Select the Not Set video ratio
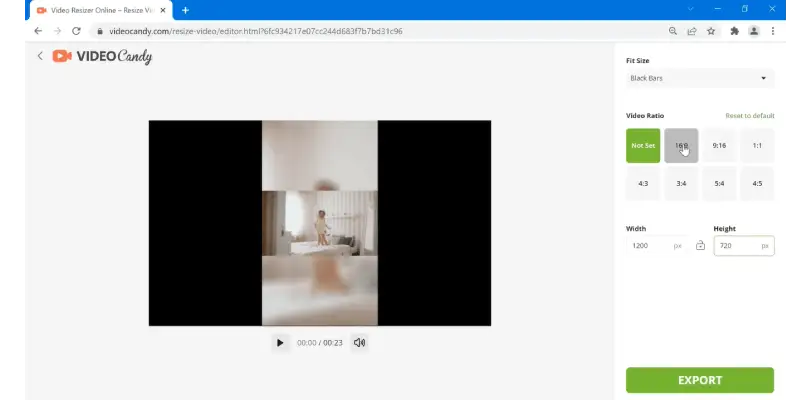800x400 pixels. point(643,146)
